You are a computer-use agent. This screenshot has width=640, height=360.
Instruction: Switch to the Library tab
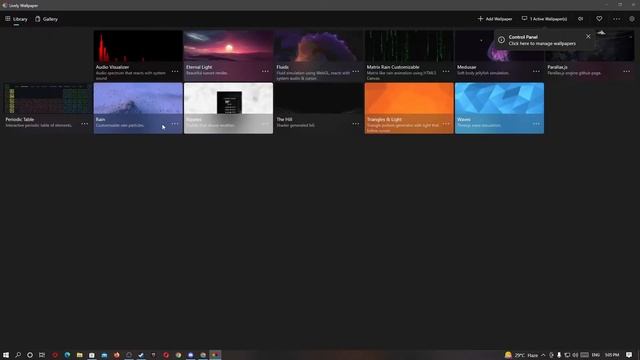16,19
